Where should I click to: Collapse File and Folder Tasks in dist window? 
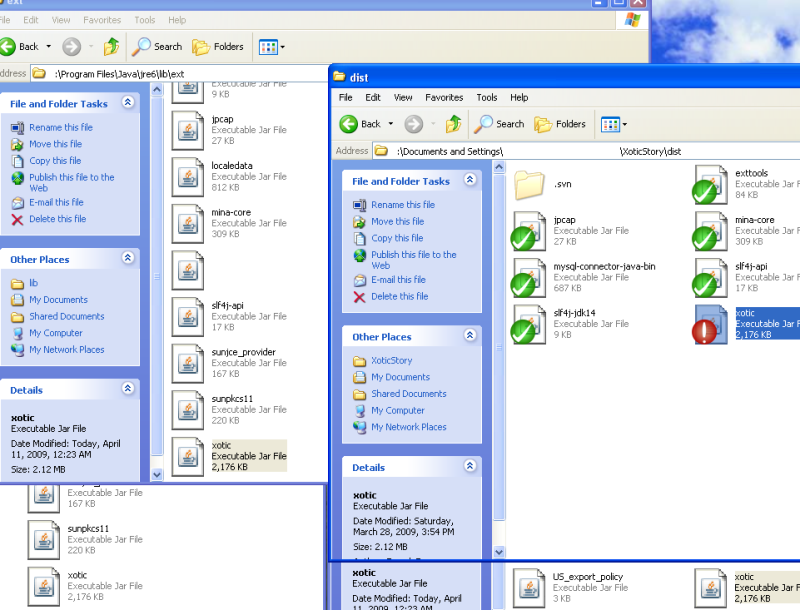[x=469, y=182]
